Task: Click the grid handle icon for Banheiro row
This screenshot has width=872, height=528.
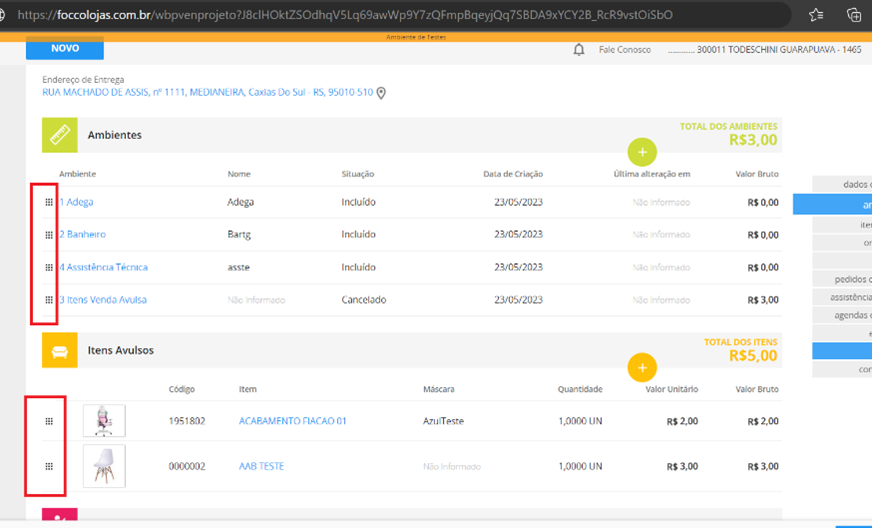Action: pyautogui.click(x=49, y=235)
